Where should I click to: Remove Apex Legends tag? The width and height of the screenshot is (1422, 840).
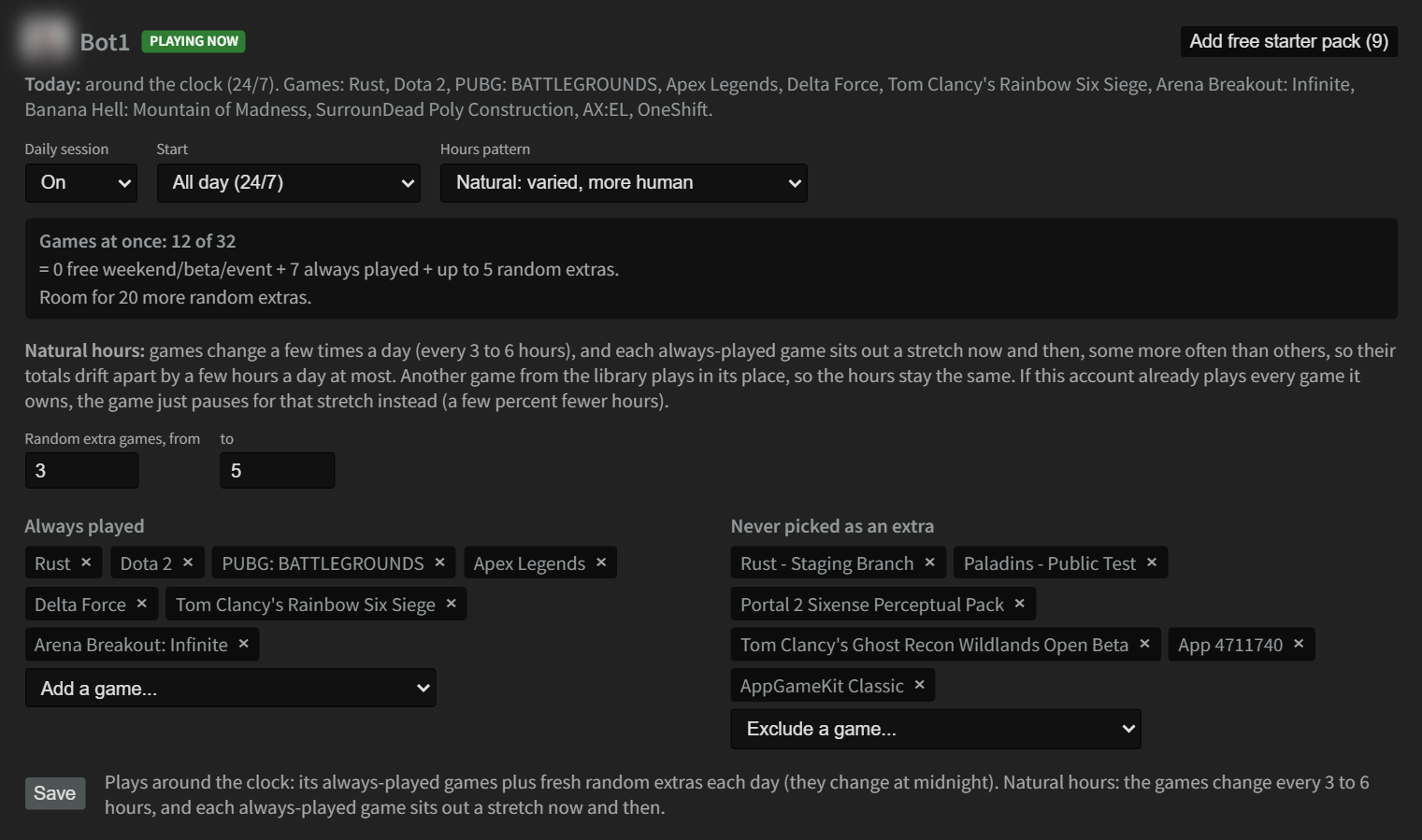click(x=601, y=562)
